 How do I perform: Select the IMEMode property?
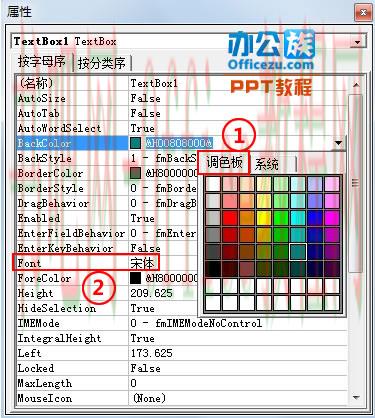(72, 323)
